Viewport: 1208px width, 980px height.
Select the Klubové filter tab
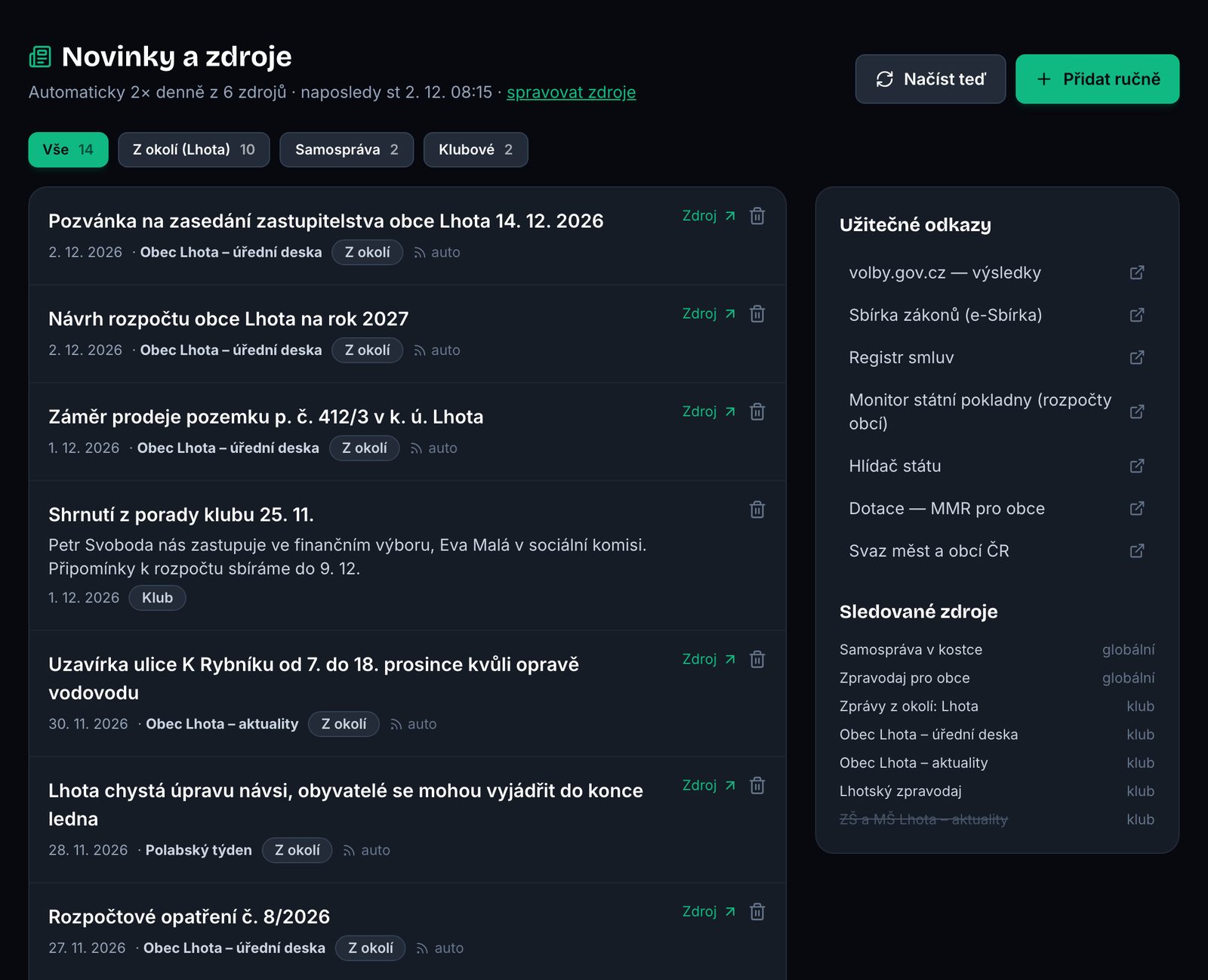(476, 149)
